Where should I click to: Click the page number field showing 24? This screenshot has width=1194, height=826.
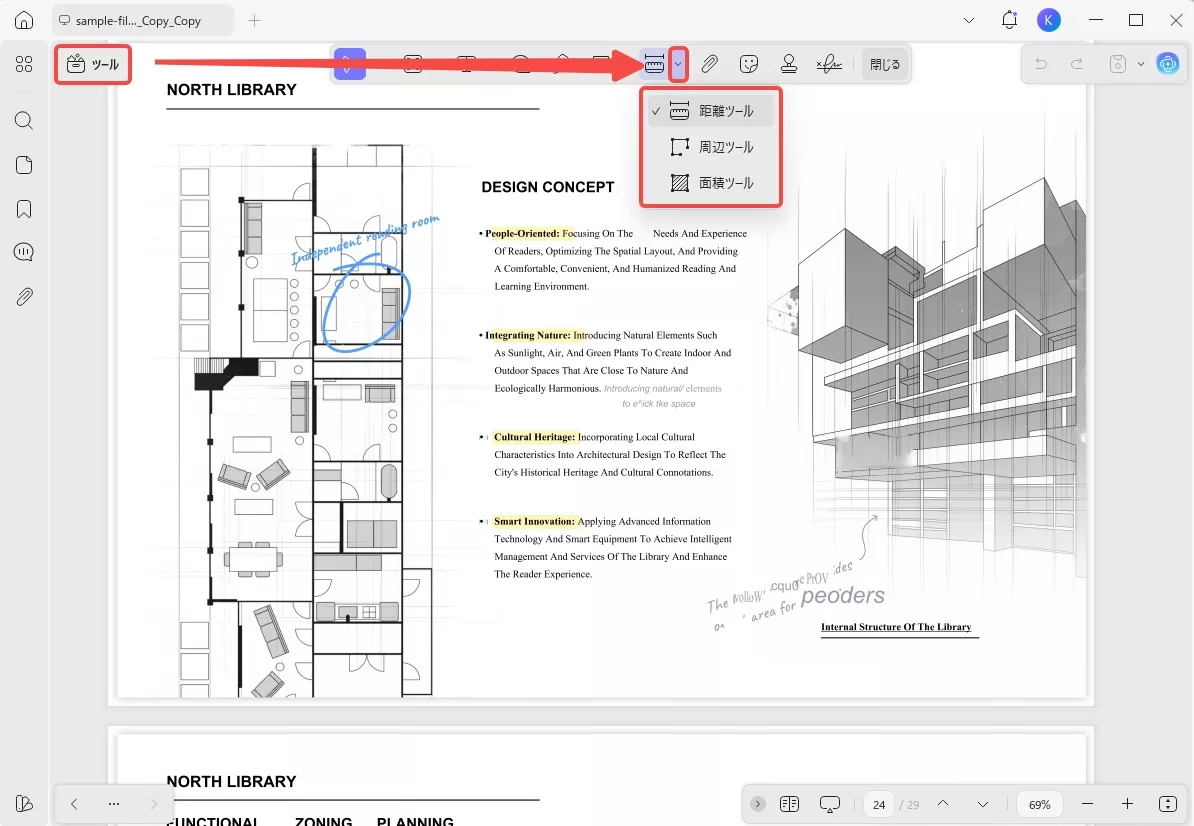(x=879, y=804)
